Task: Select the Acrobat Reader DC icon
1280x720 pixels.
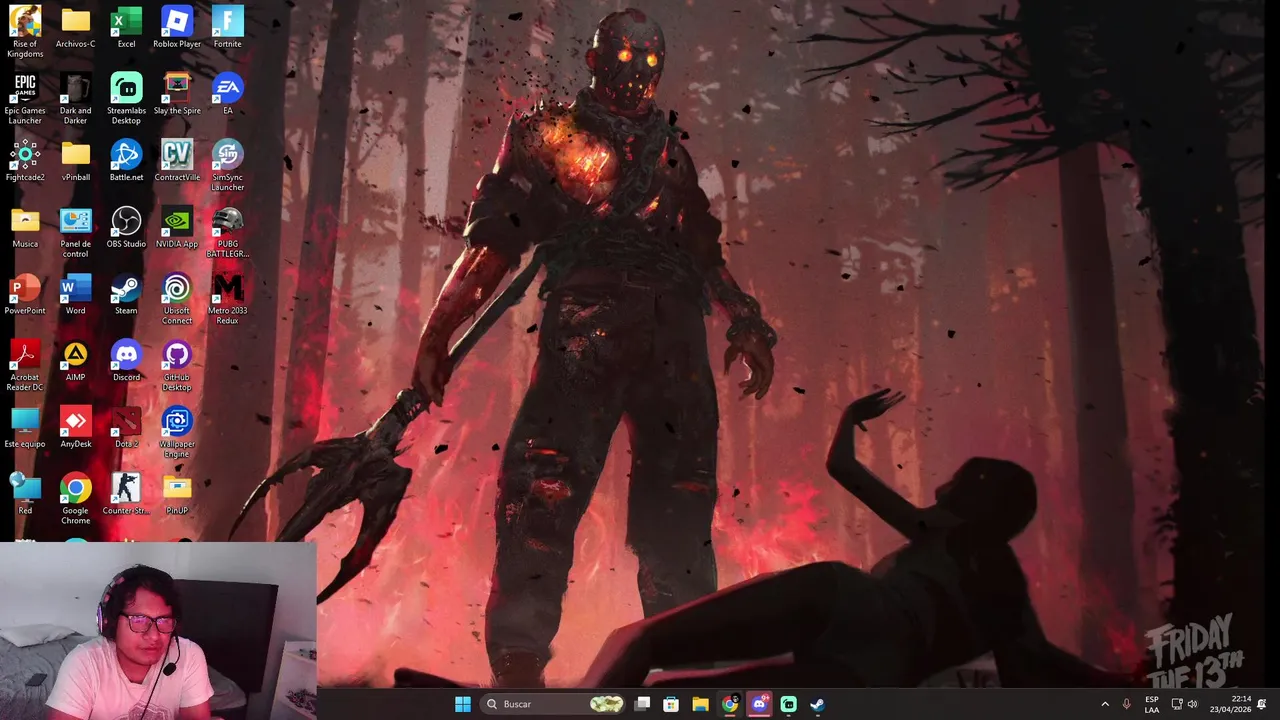Action: (x=25, y=365)
